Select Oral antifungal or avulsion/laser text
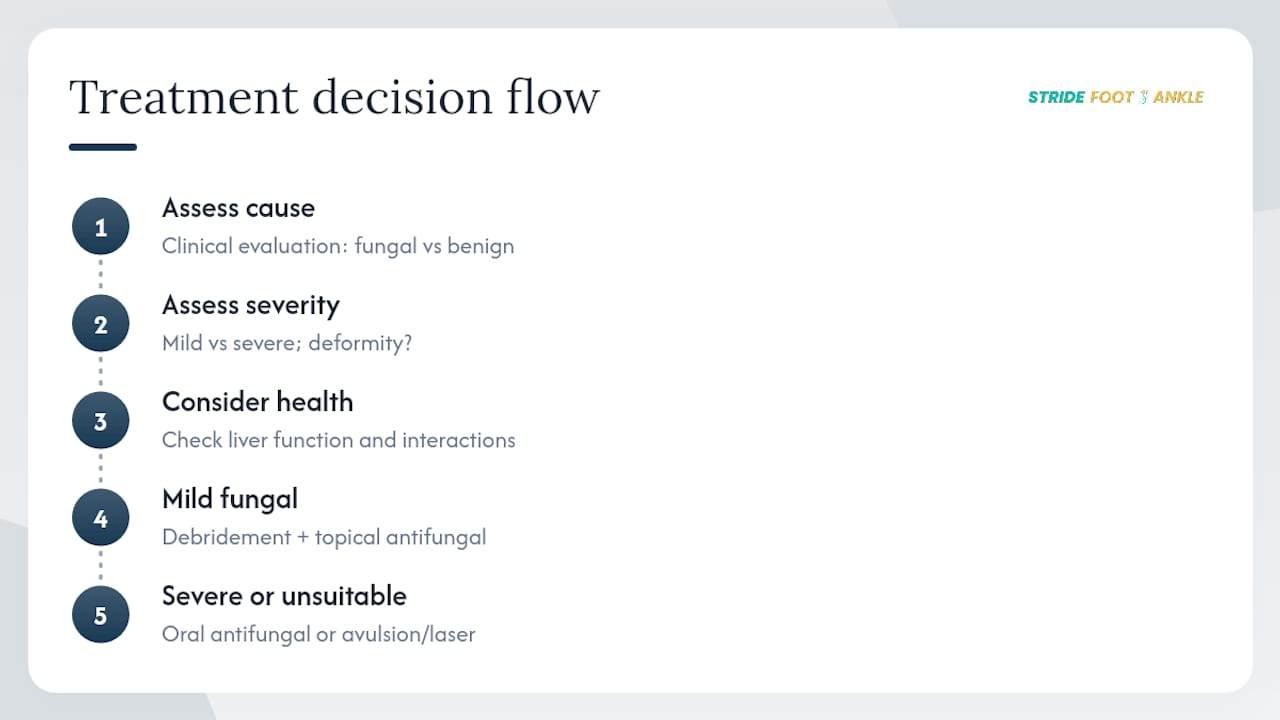Image resolution: width=1280 pixels, height=720 pixels. pos(319,634)
